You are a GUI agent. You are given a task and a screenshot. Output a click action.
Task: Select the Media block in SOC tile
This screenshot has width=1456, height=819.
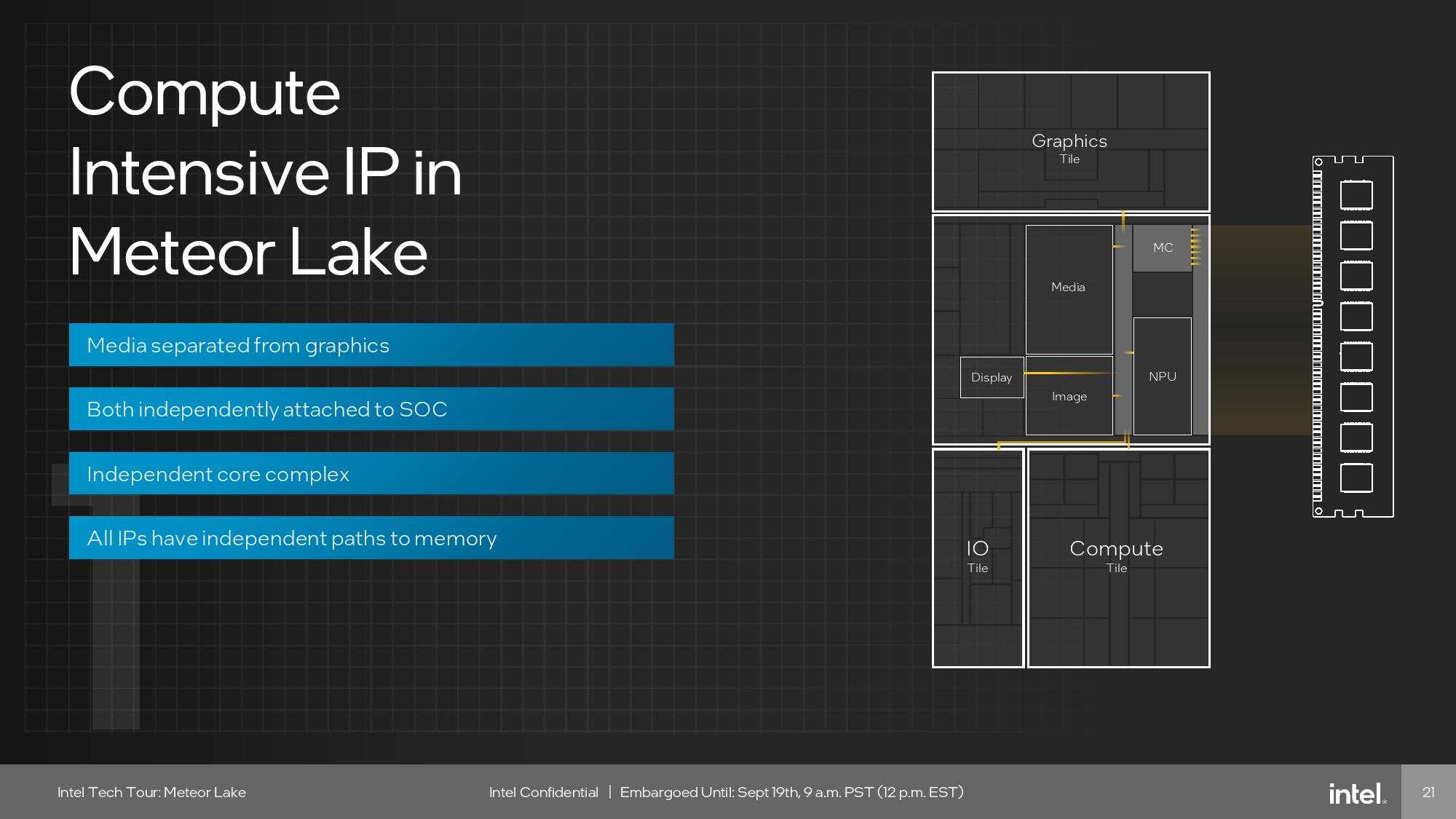(x=1068, y=288)
